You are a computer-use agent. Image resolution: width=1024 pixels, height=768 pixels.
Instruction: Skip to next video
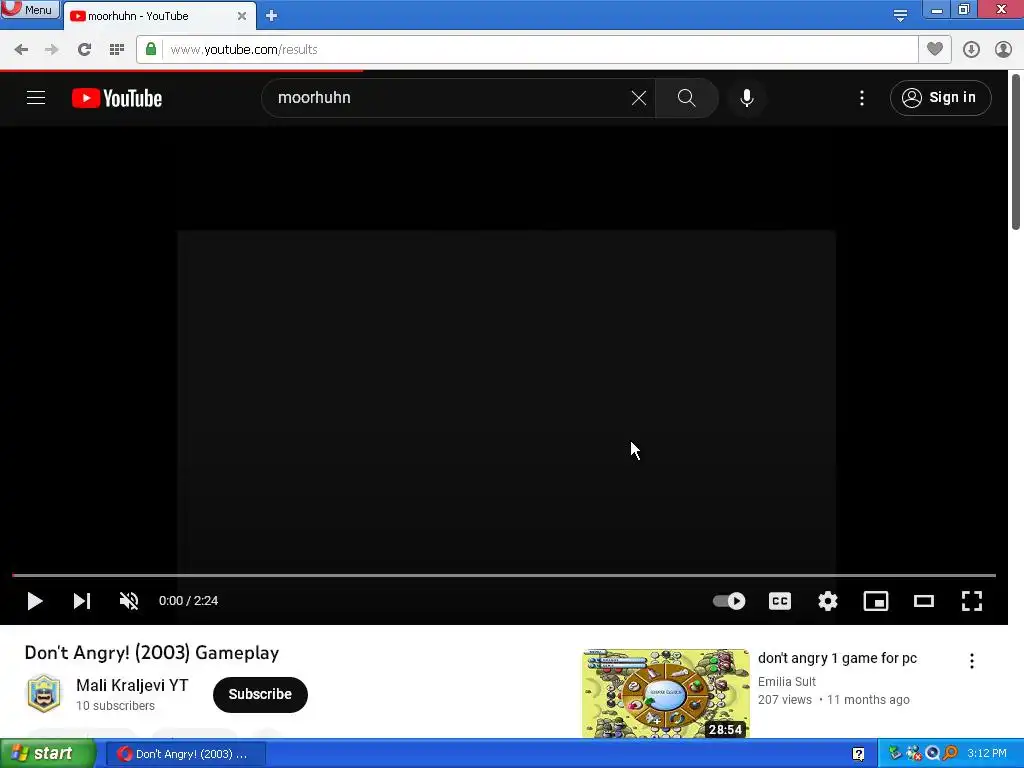click(x=82, y=601)
